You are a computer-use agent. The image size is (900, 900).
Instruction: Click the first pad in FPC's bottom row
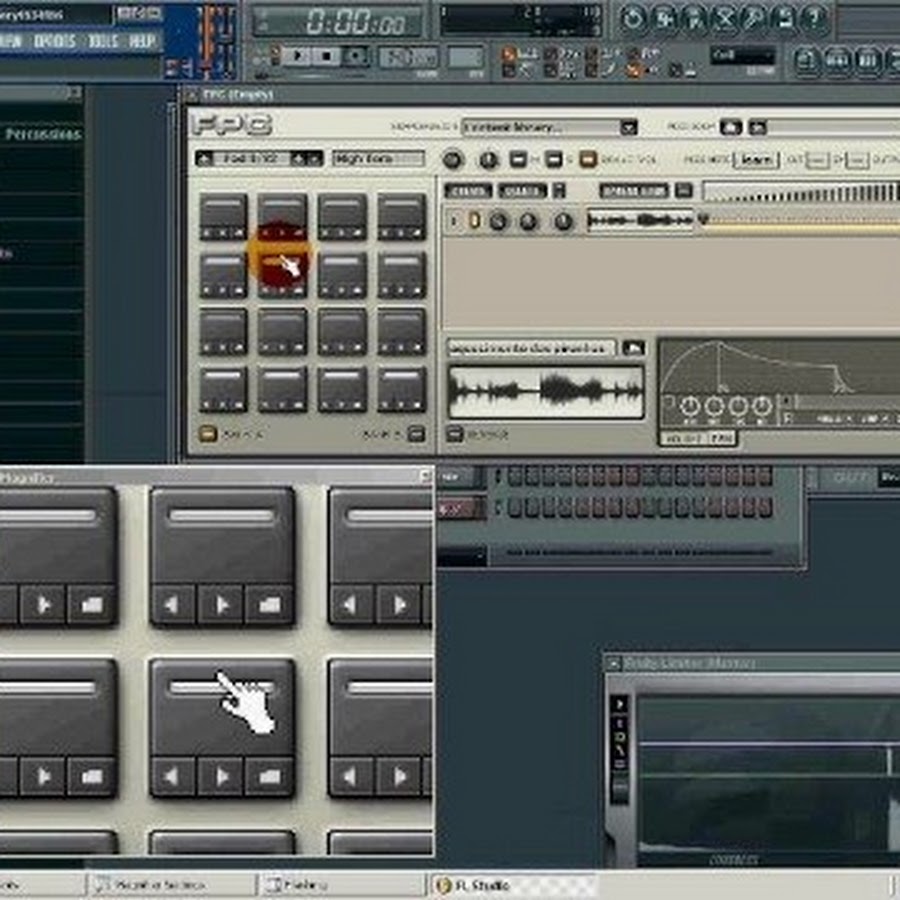tap(223, 389)
